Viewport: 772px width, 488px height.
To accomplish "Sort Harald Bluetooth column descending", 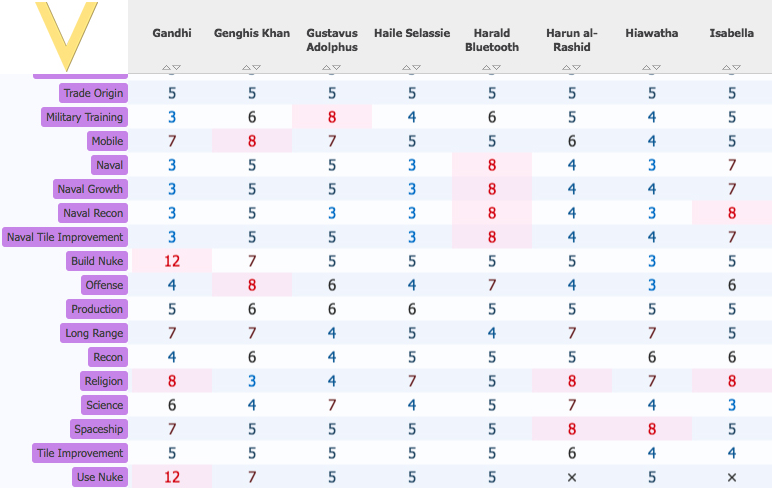I will [497, 67].
